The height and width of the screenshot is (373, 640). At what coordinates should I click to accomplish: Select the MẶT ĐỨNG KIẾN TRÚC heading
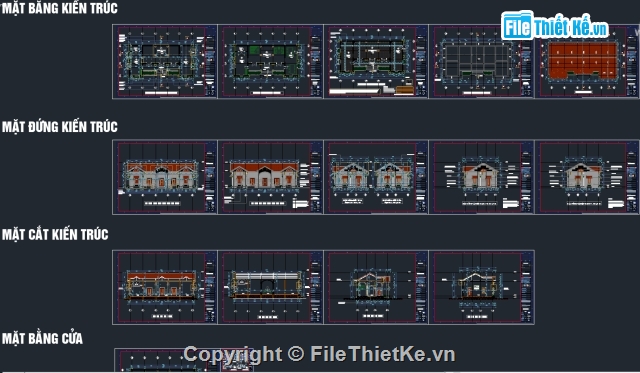pyautogui.click(x=60, y=127)
